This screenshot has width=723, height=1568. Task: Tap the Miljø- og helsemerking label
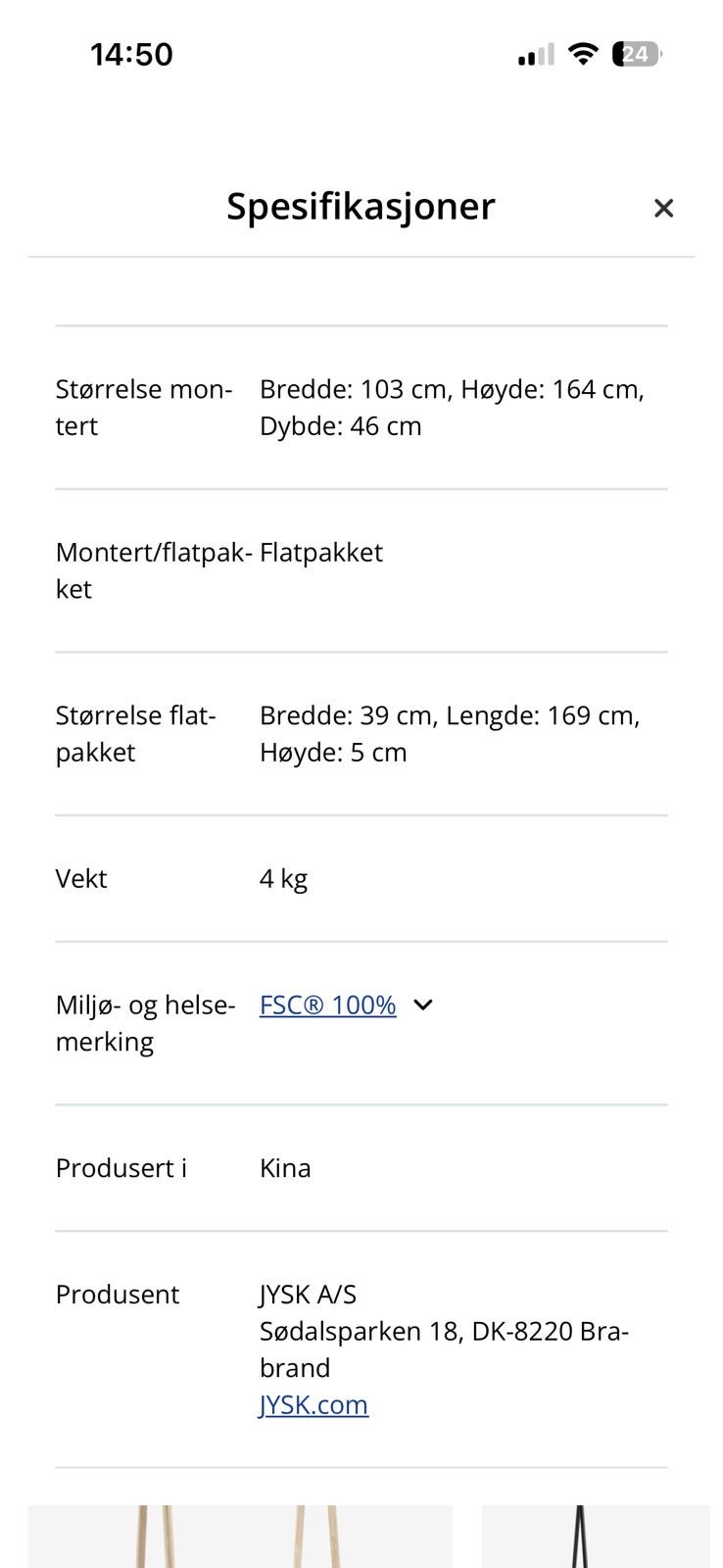pos(145,1023)
